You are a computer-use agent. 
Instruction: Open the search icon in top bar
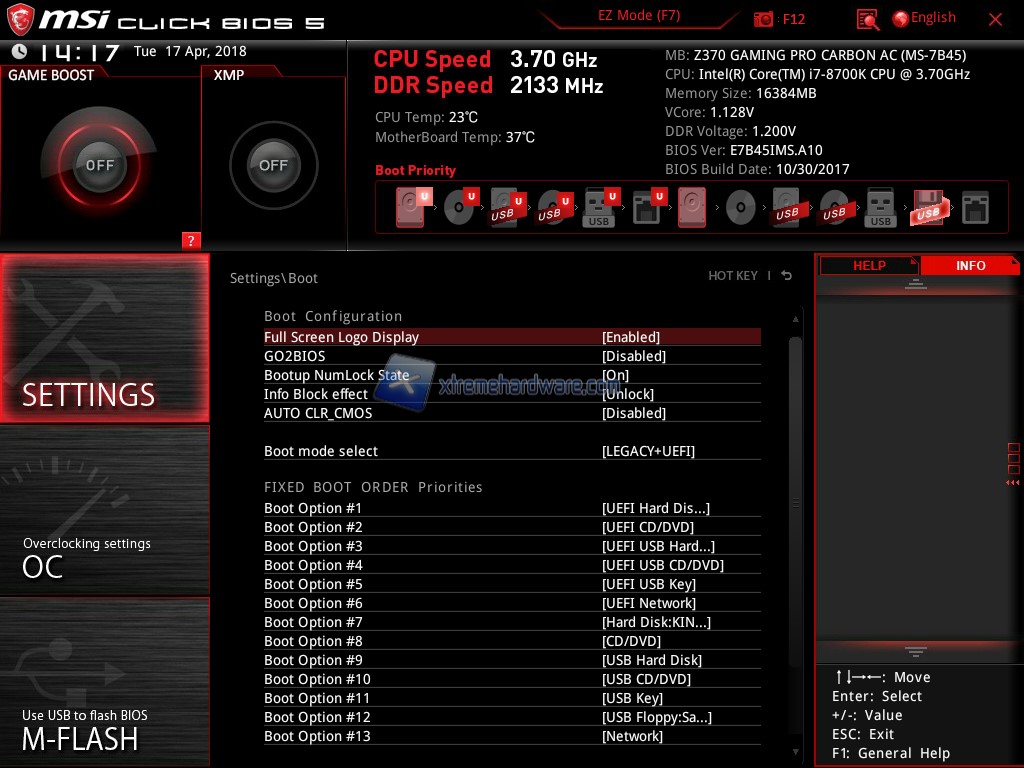(868, 19)
